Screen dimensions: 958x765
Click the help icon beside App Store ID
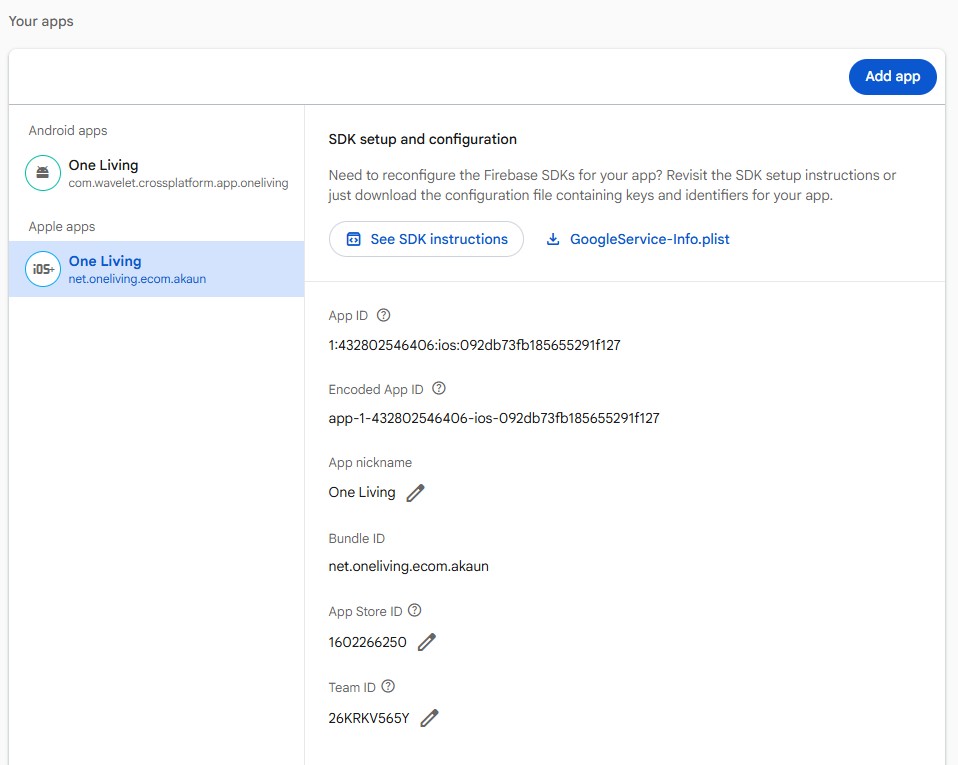(415, 610)
